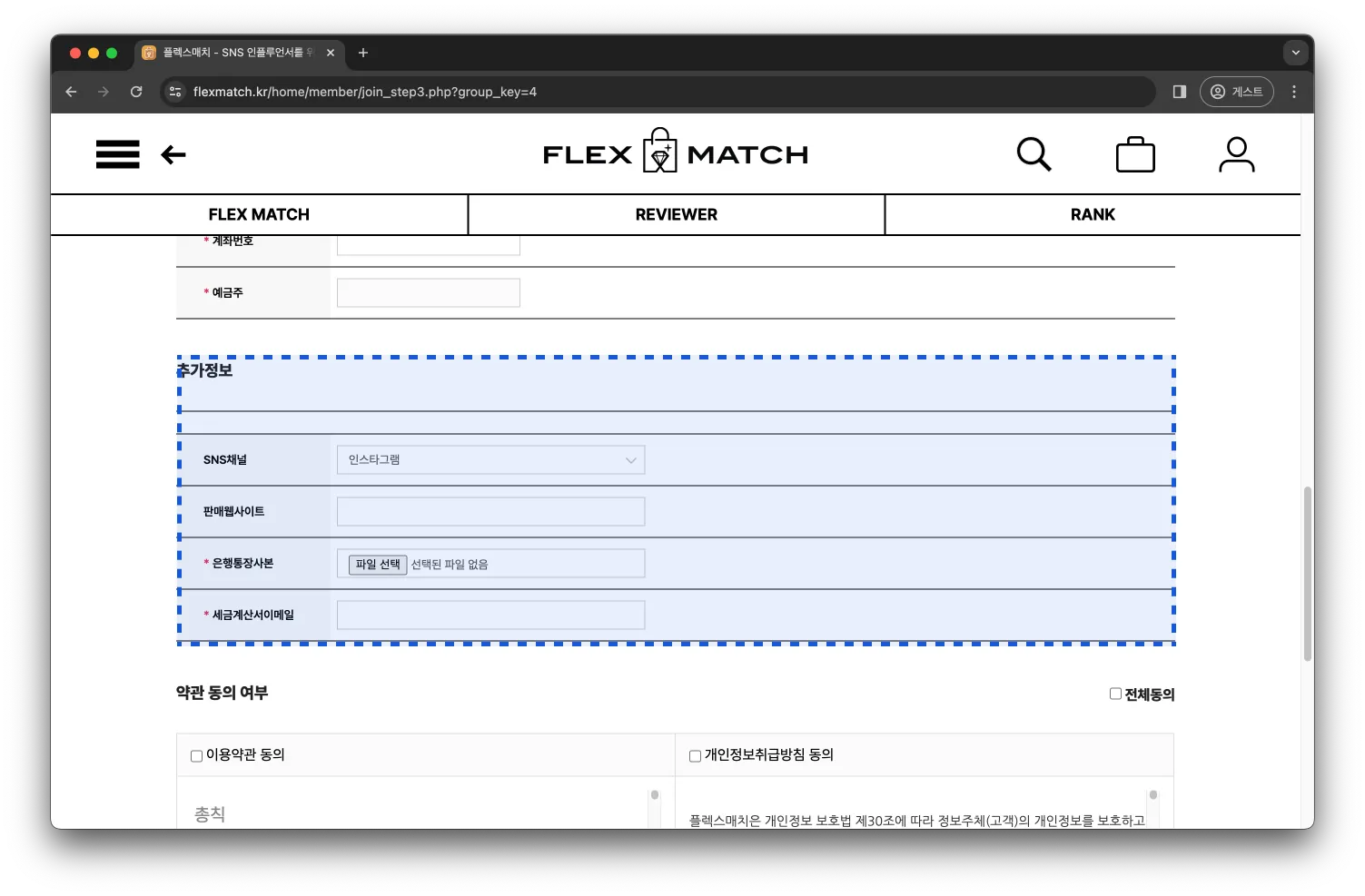Click the 추가정보 heading
Viewport: 1365px width, 896px height.
coord(205,370)
